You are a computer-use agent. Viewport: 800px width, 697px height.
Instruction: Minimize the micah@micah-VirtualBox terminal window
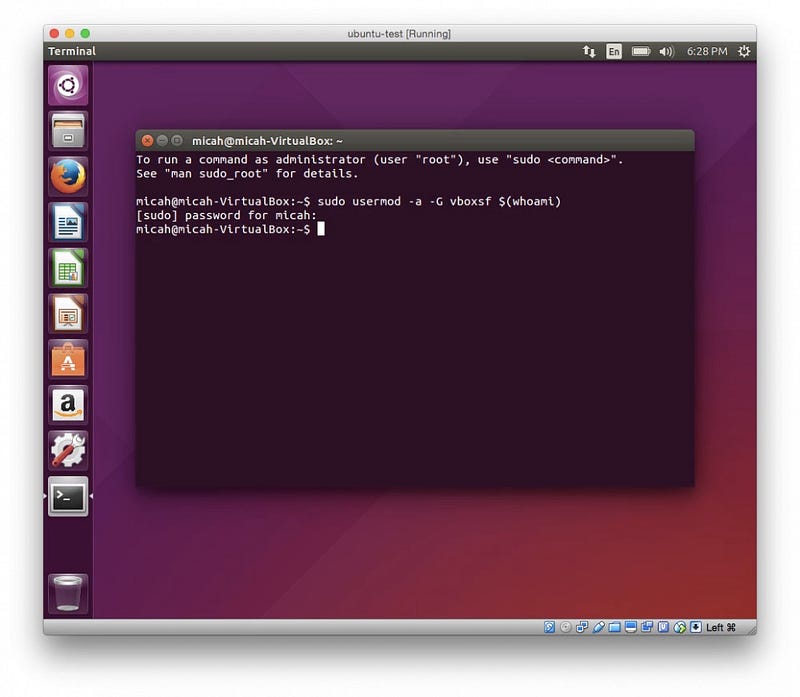162,140
